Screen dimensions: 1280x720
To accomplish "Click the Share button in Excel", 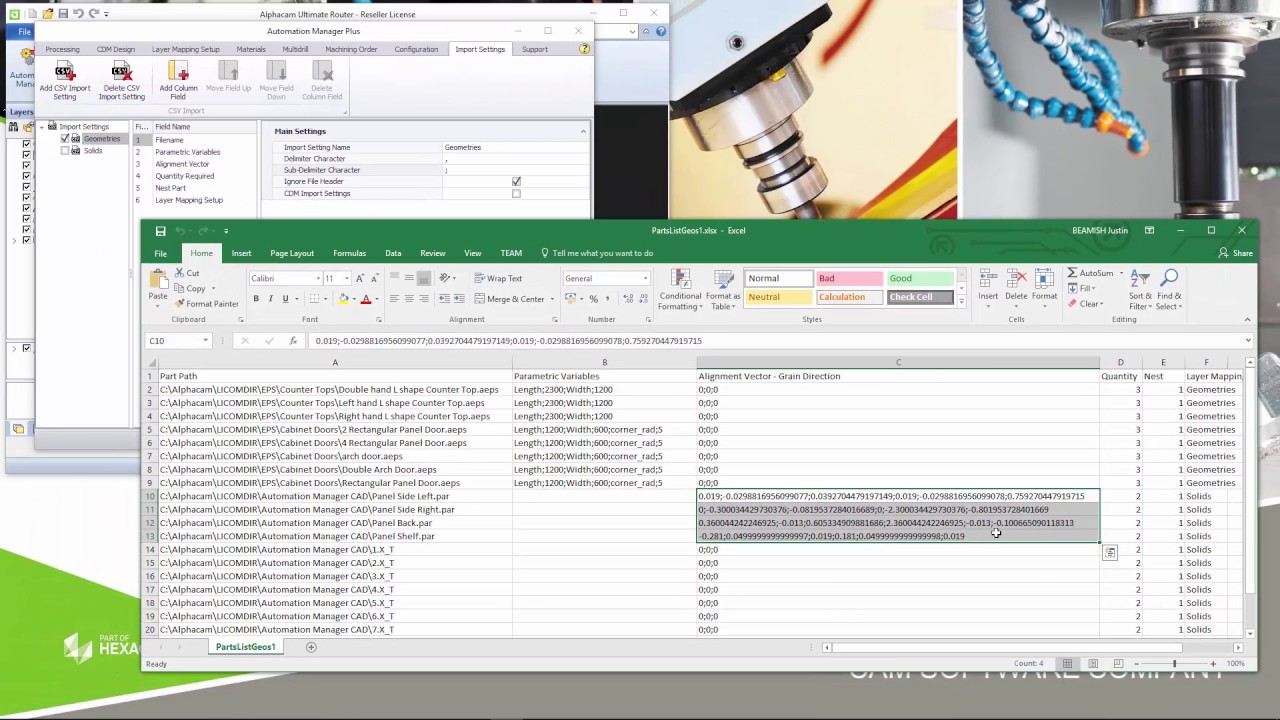I will tap(1236, 253).
